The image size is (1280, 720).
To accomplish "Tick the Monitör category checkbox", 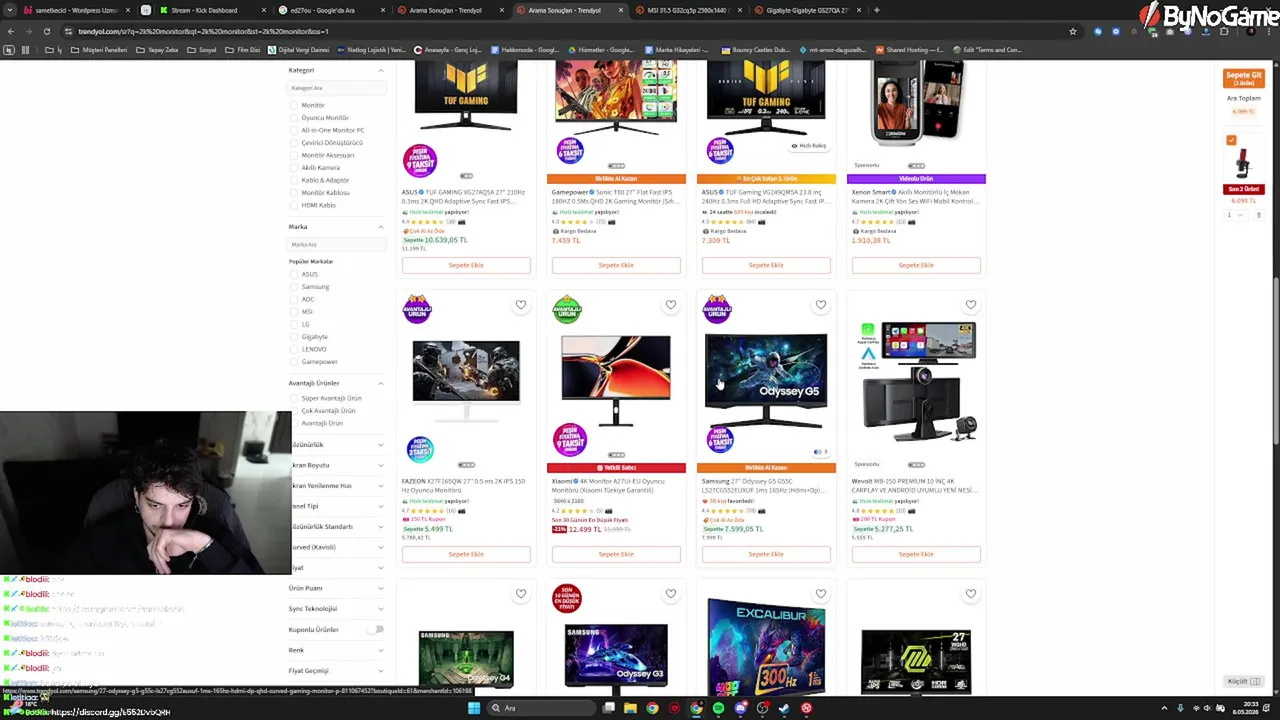I will [294, 105].
